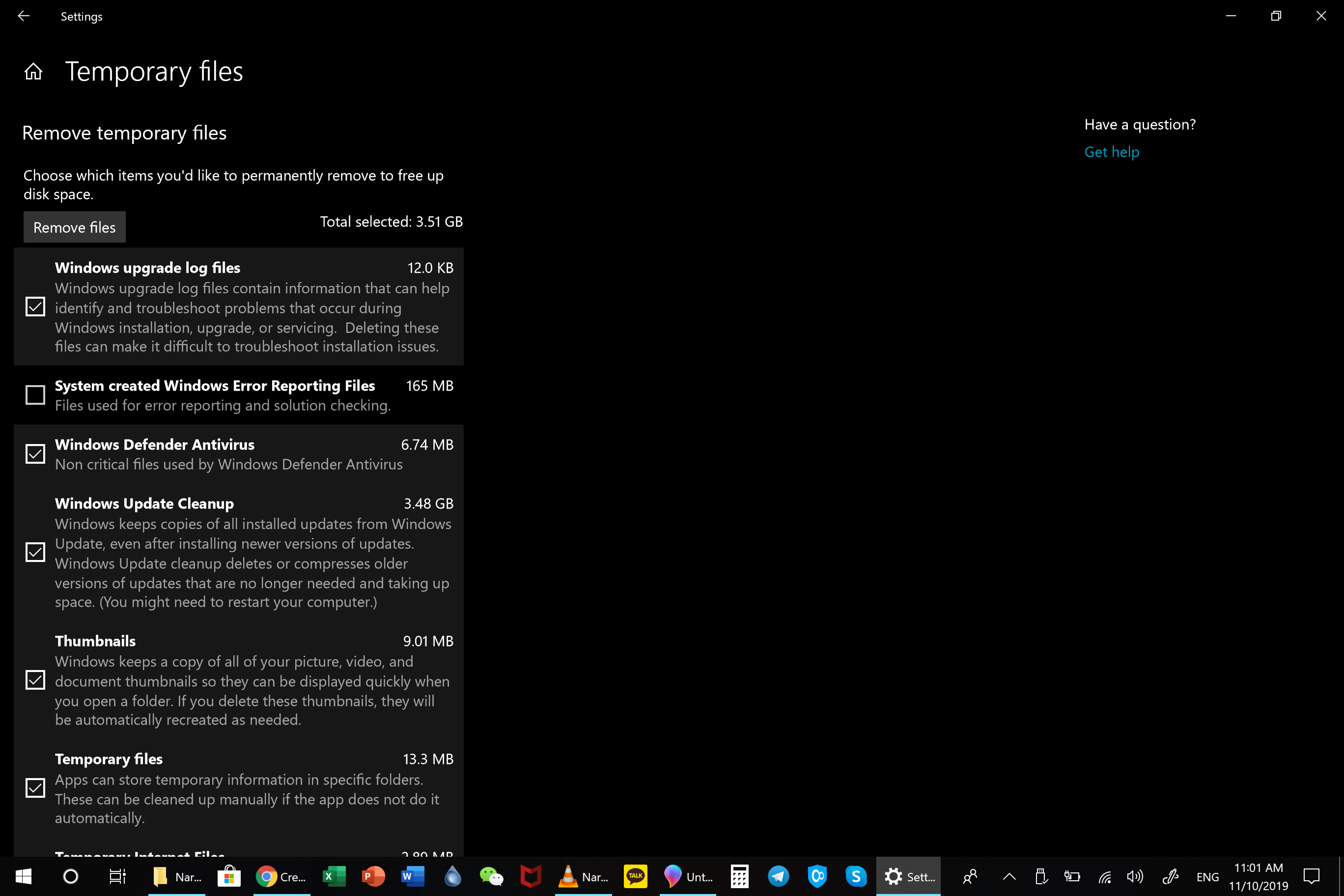This screenshot has width=1344, height=896.
Task: Open Task View in the taskbar
Action: 117,876
